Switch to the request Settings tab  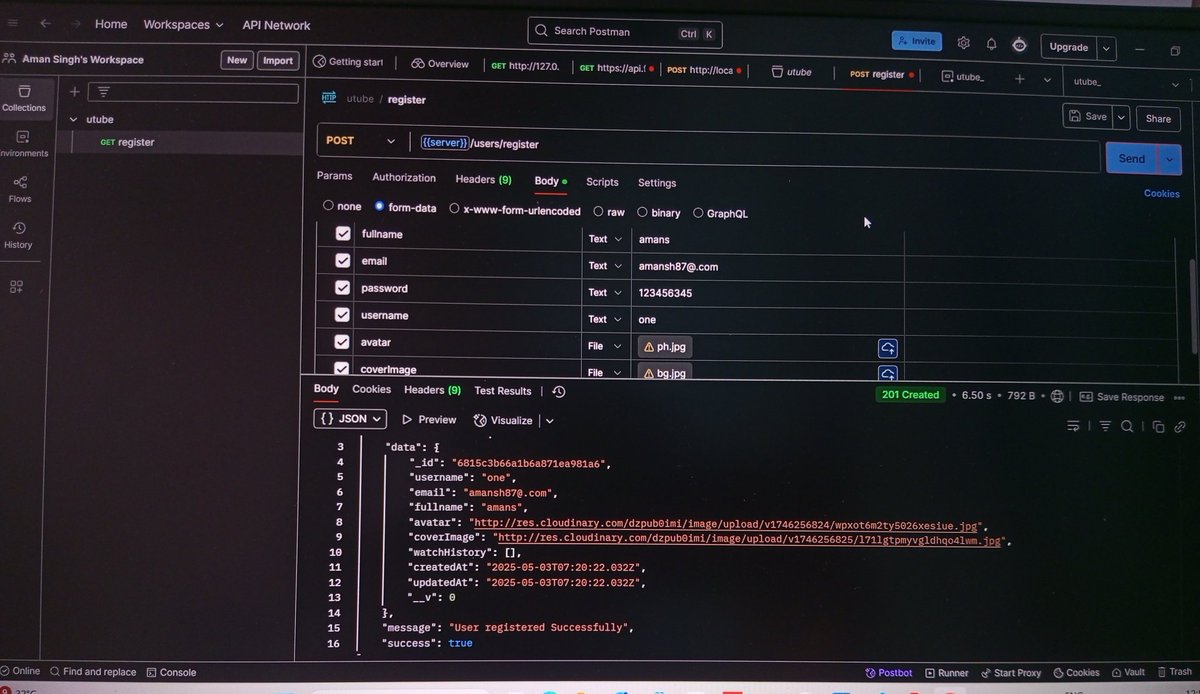[x=657, y=183]
